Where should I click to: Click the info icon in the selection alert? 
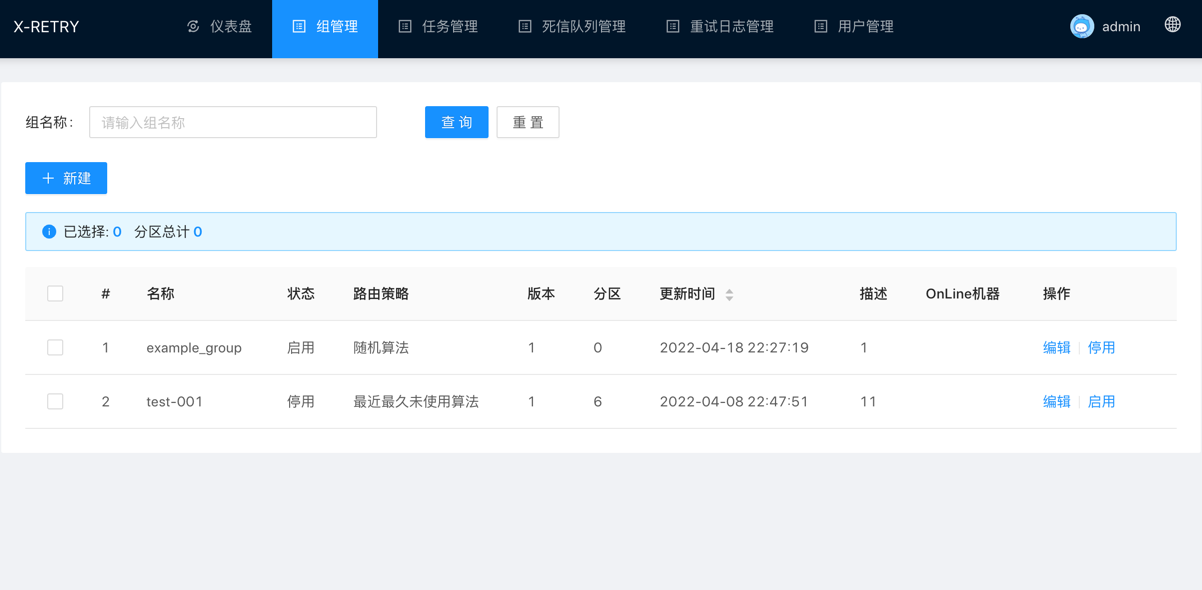coord(49,232)
